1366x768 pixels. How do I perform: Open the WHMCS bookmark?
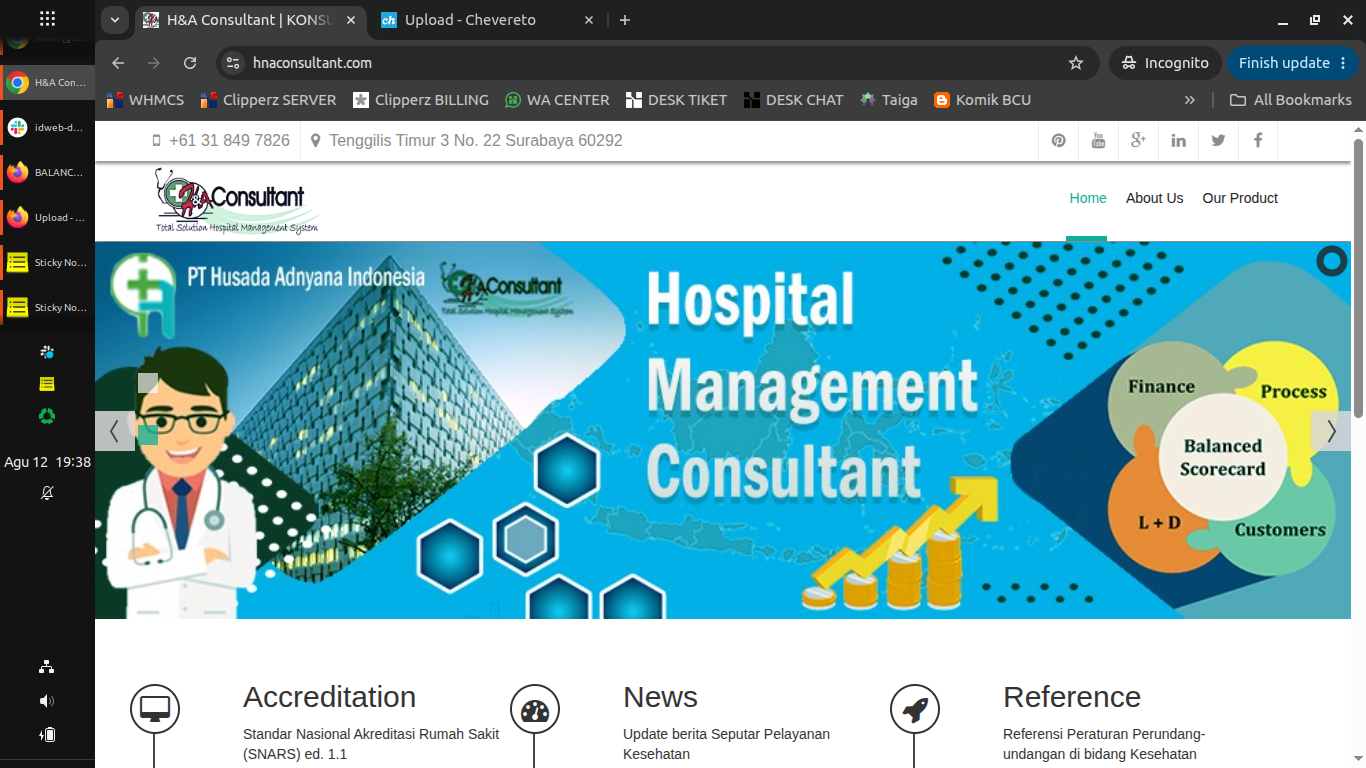point(146,100)
